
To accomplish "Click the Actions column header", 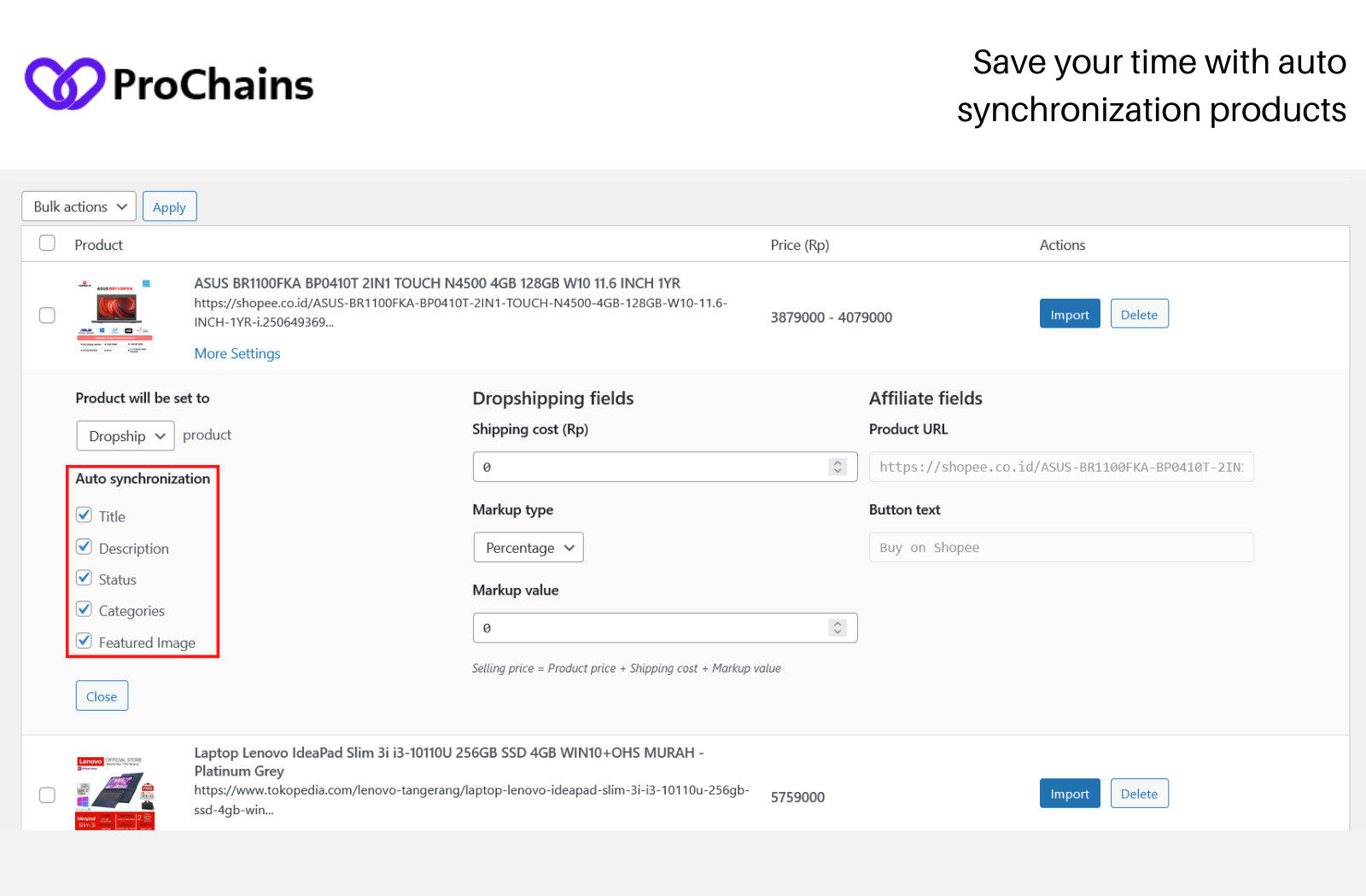I will pyautogui.click(x=1062, y=245).
